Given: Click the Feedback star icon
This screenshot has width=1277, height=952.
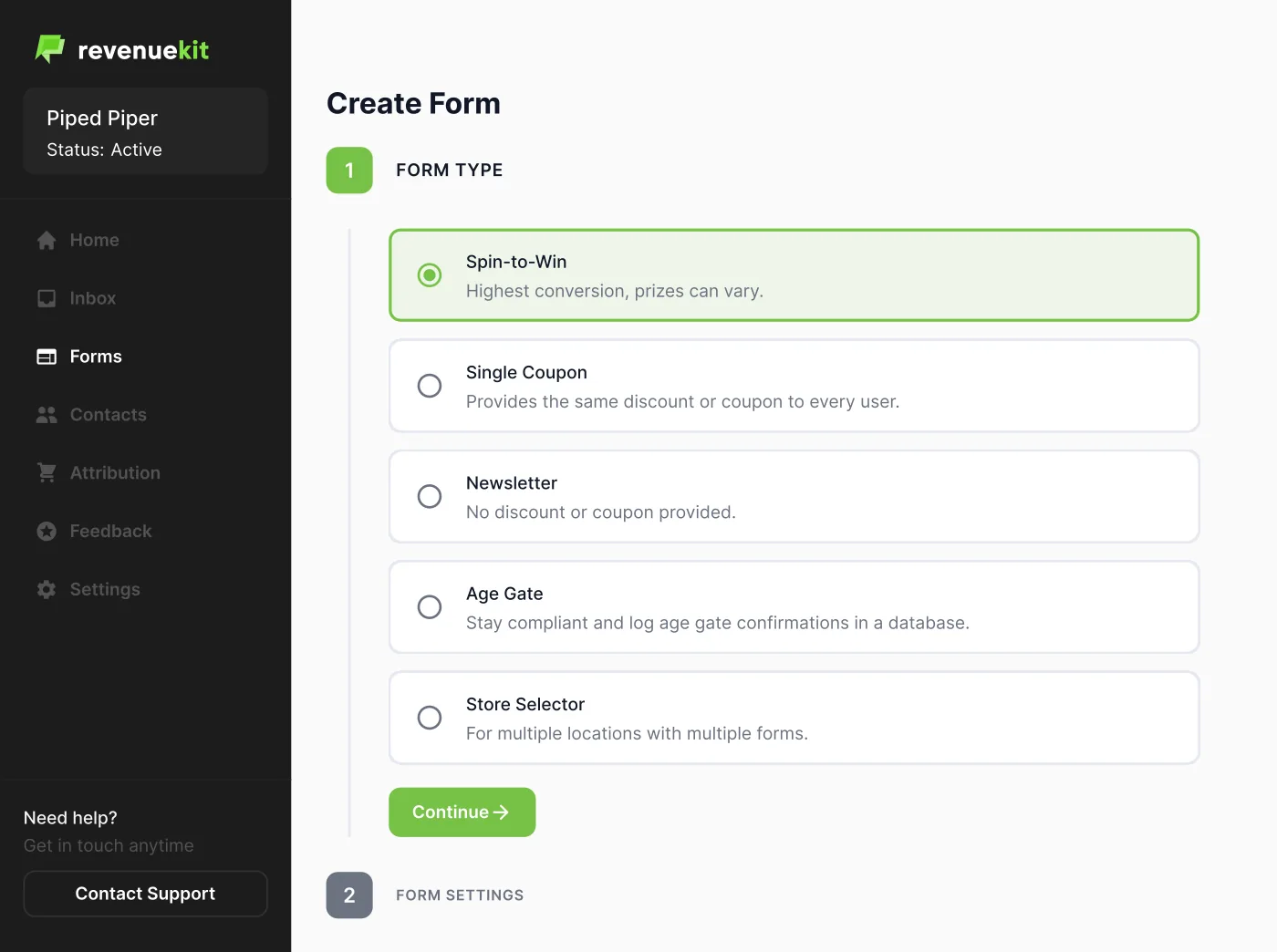Looking at the screenshot, I should tap(46, 531).
